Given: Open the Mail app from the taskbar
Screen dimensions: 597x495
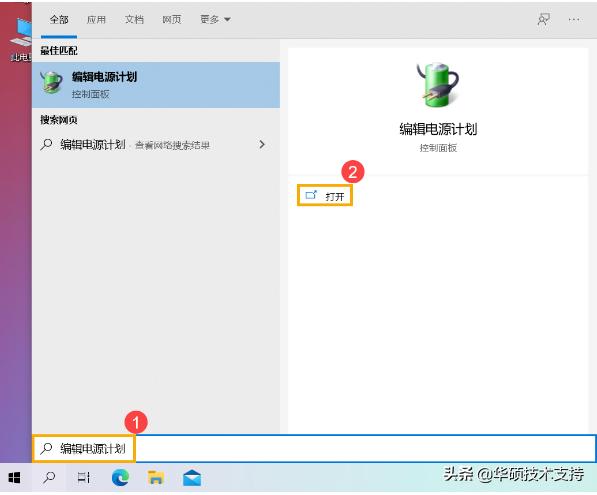Looking at the screenshot, I should [192, 477].
